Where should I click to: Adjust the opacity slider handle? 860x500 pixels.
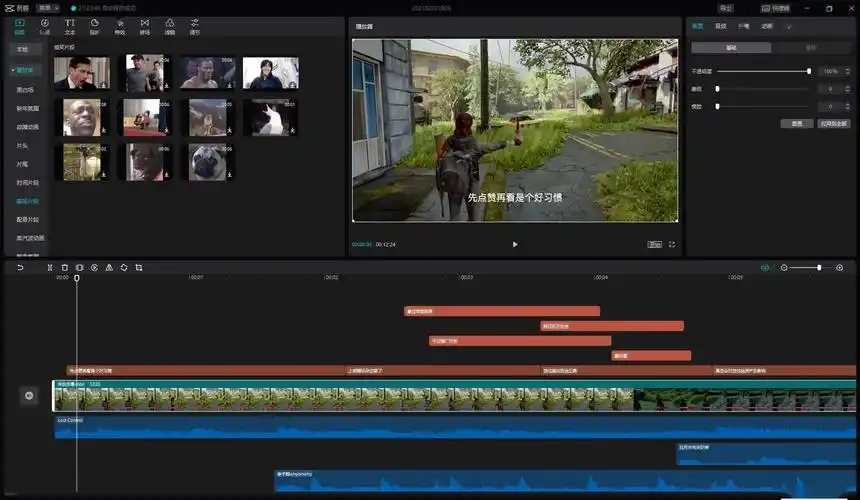click(808, 71)
